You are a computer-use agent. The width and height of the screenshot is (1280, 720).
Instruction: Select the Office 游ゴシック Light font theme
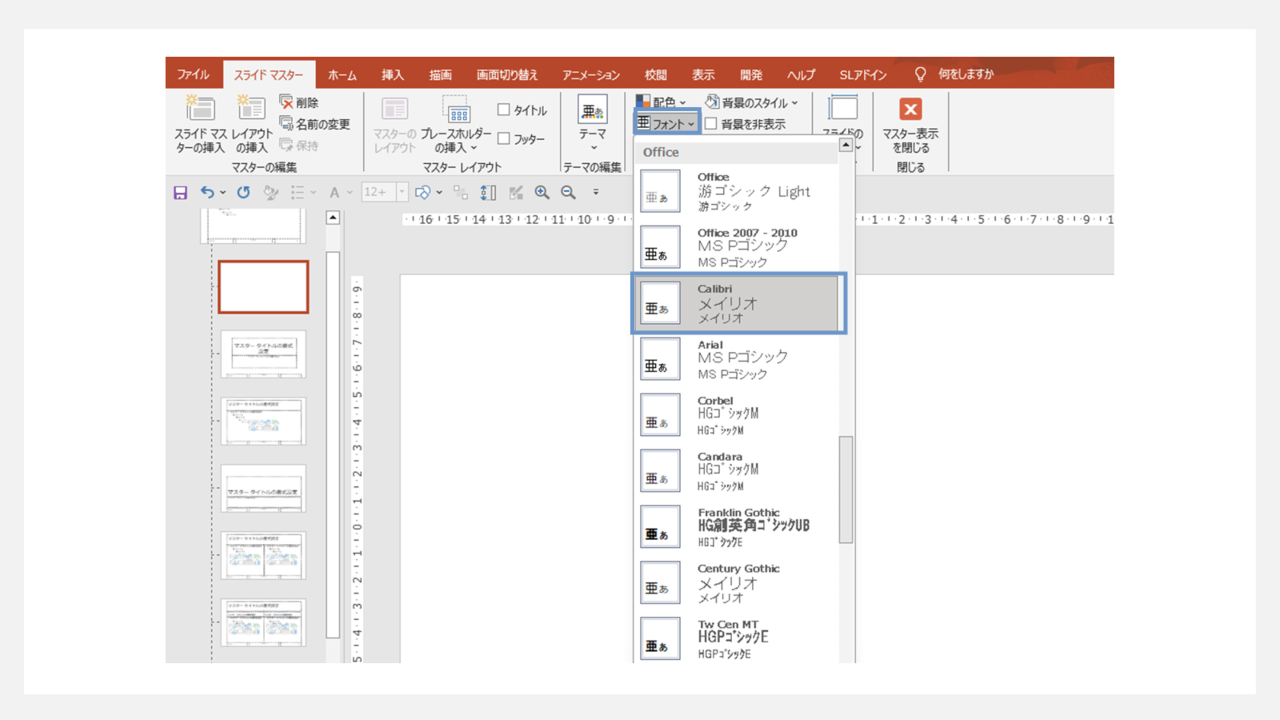click(736, 190)
